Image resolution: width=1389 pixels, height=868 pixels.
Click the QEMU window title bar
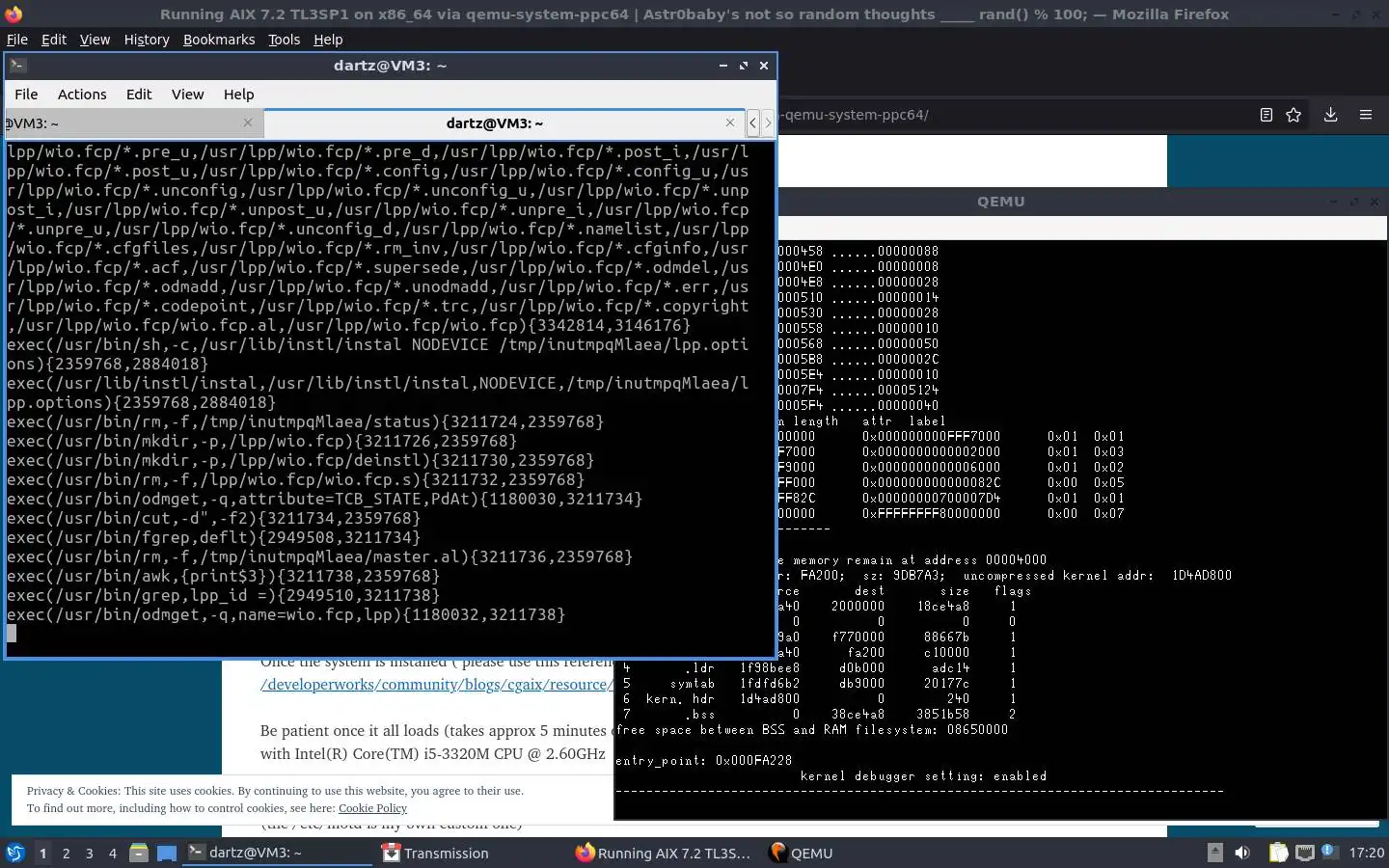pos(1000,202)
